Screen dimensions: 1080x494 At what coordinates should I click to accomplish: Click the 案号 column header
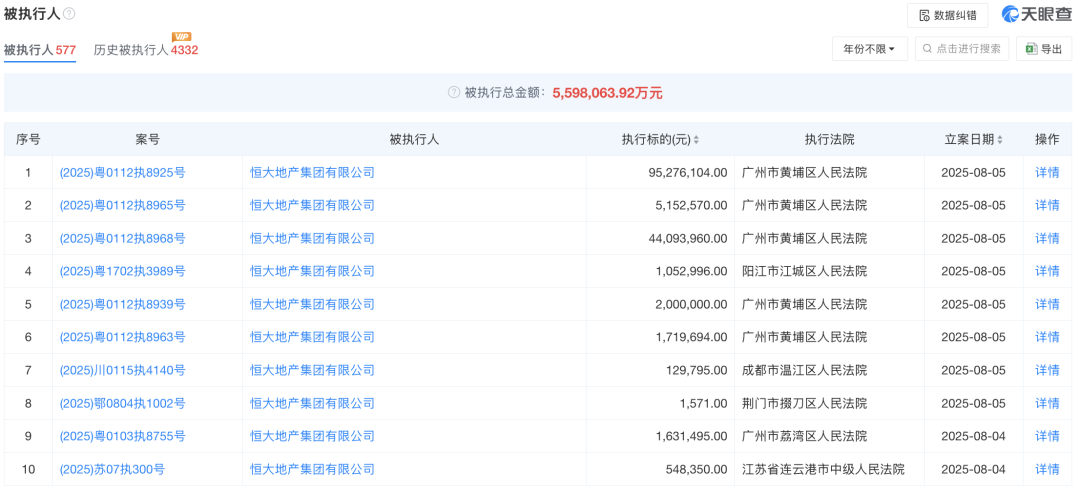(x=147, y=140)
